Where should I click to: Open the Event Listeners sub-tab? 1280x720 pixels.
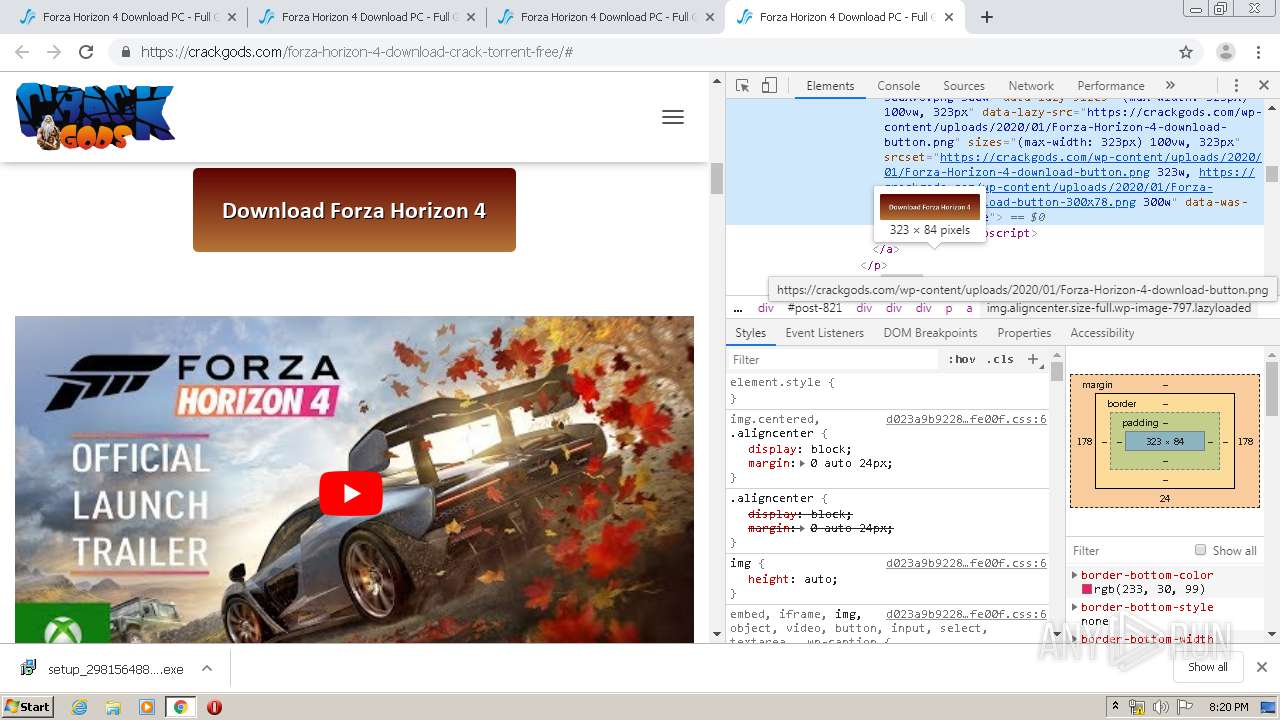coord(824,333)
